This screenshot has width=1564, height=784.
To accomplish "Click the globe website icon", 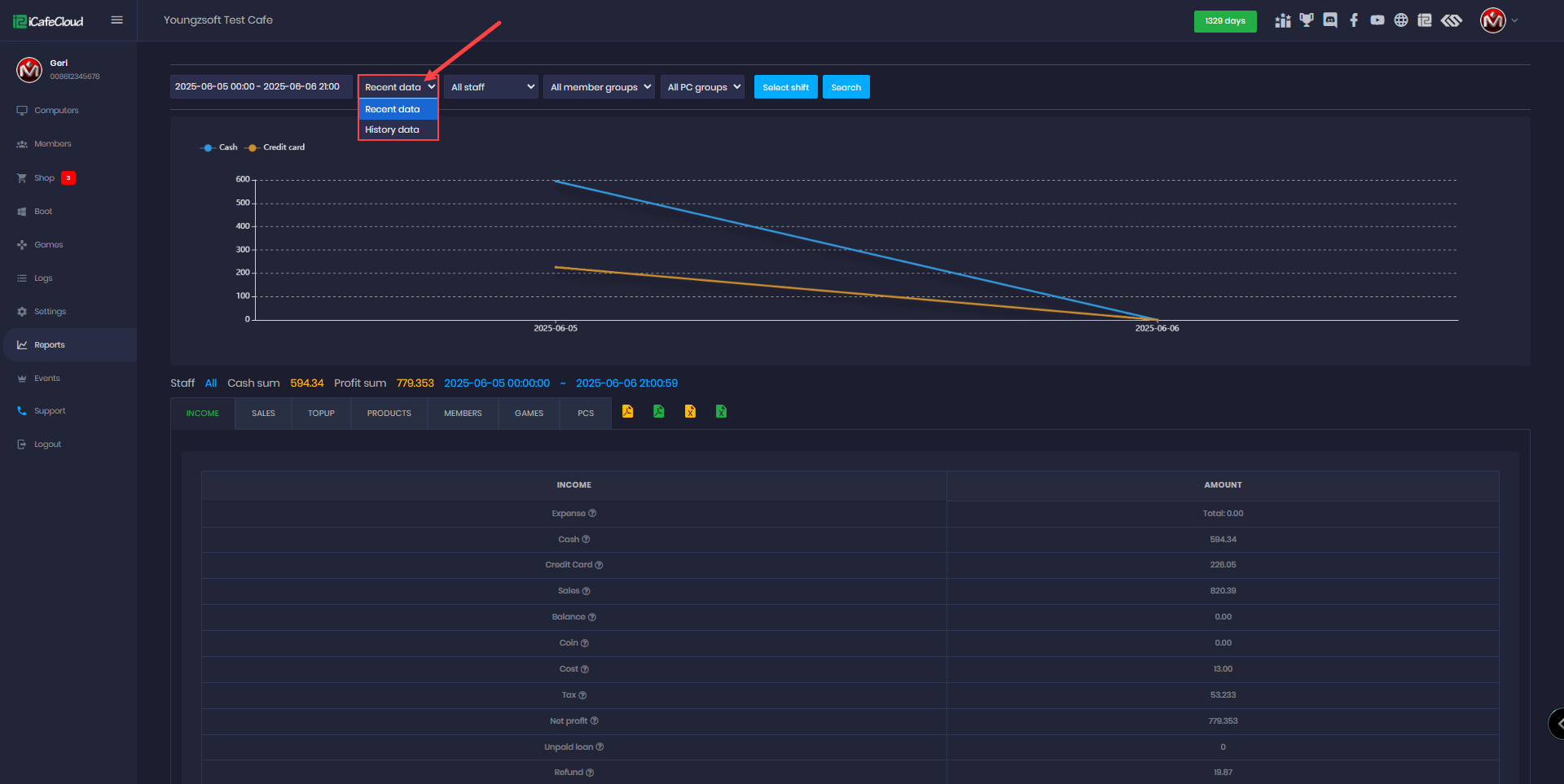I will pos(1401,20).
